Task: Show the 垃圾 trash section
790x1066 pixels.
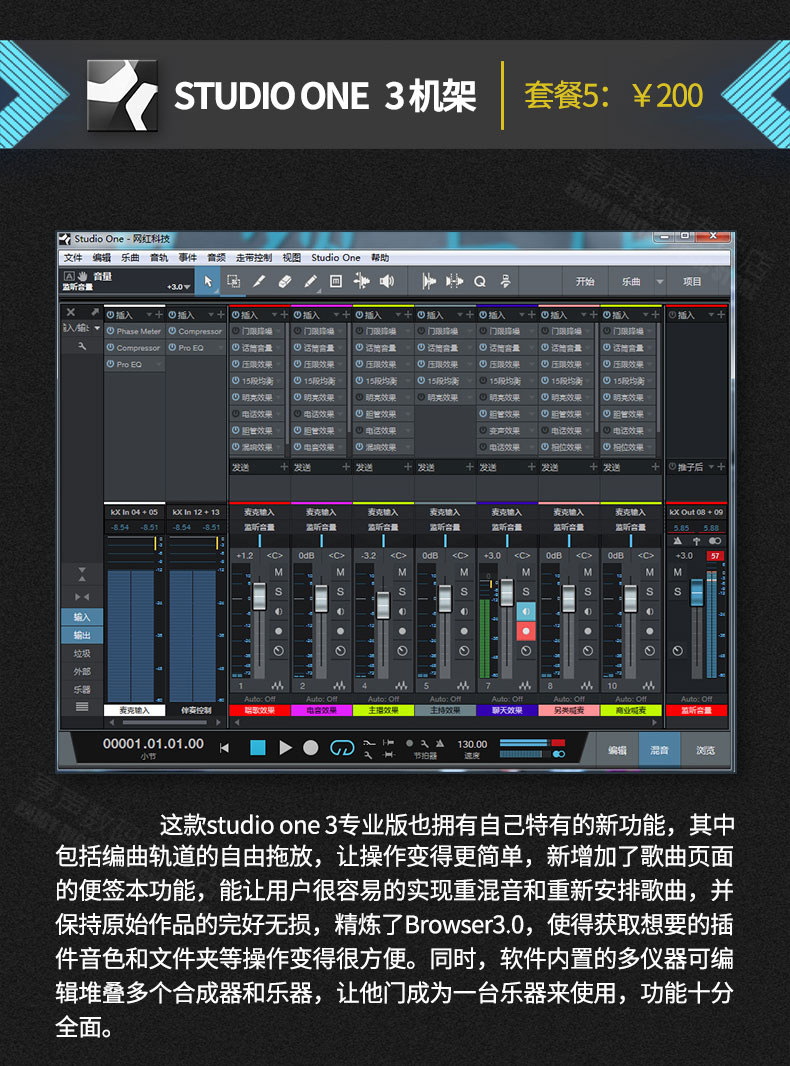Action: click(x=82, y=653)
